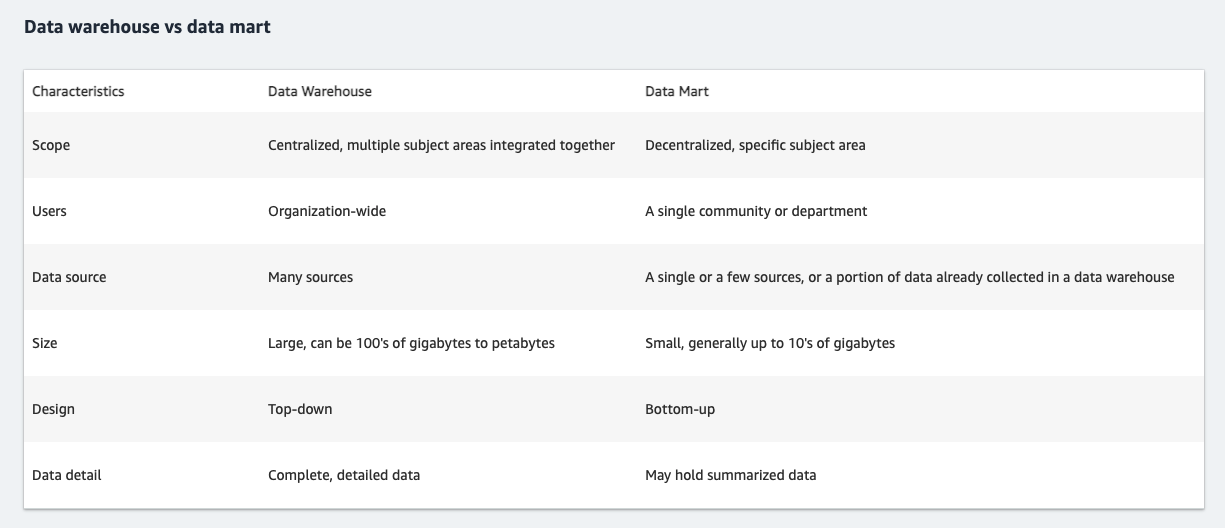
Task: Select the "Organization-wide" cell
Action: 326,211
